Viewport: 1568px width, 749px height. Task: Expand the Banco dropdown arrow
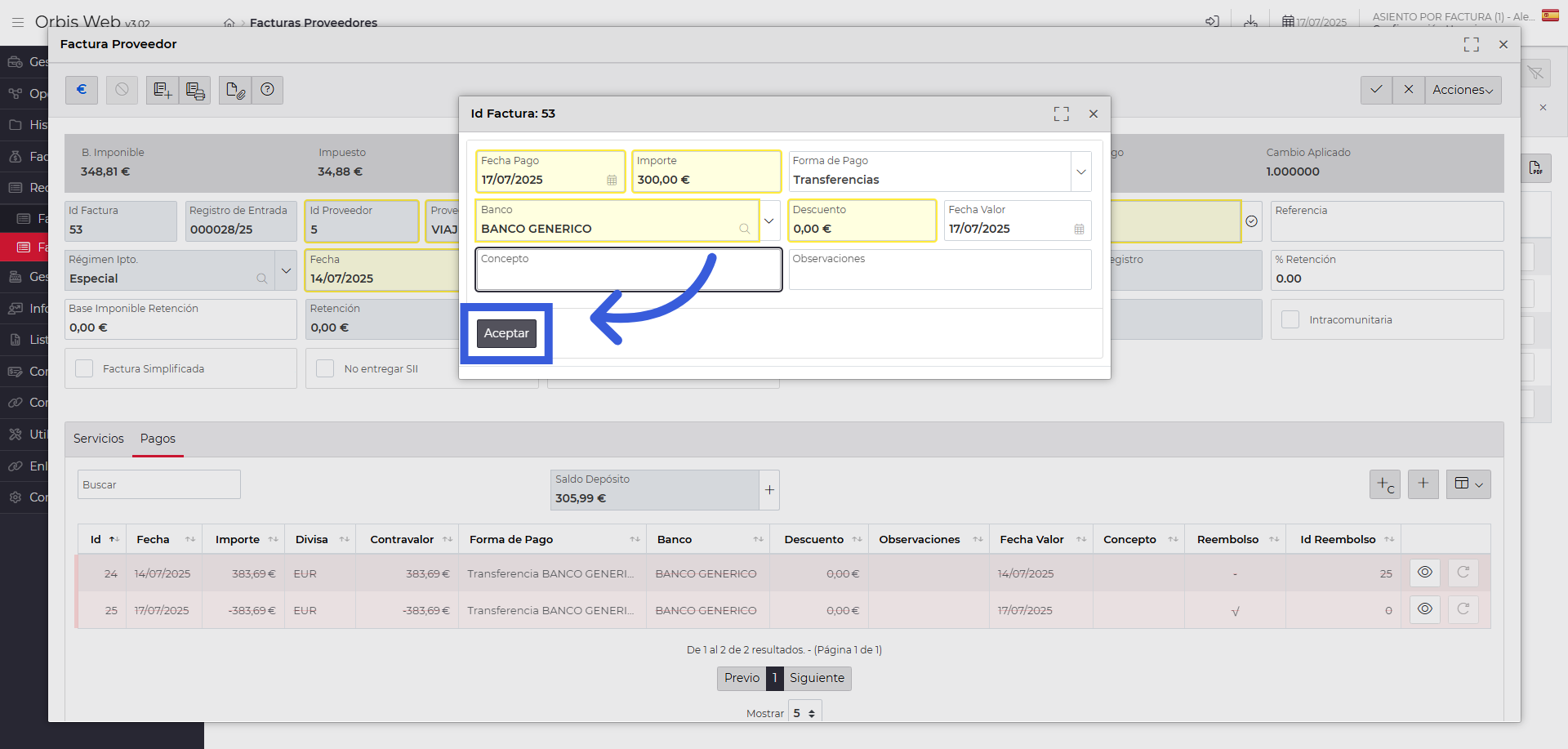click(x=769, y=221)
